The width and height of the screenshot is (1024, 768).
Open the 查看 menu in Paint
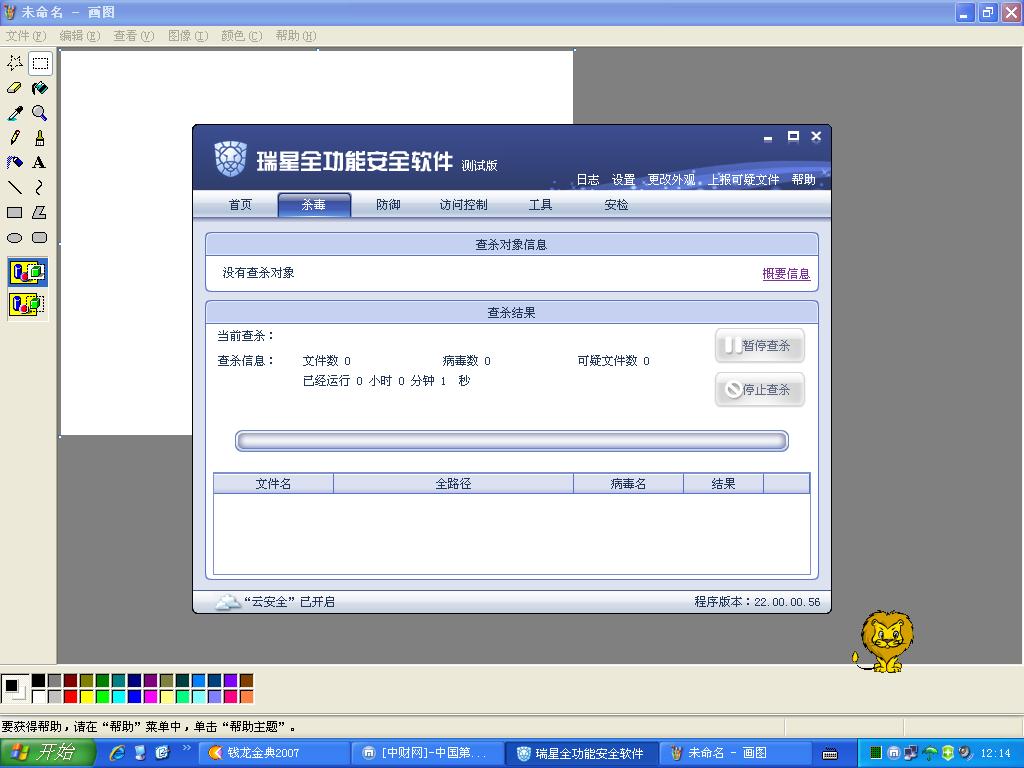[134, 36]
